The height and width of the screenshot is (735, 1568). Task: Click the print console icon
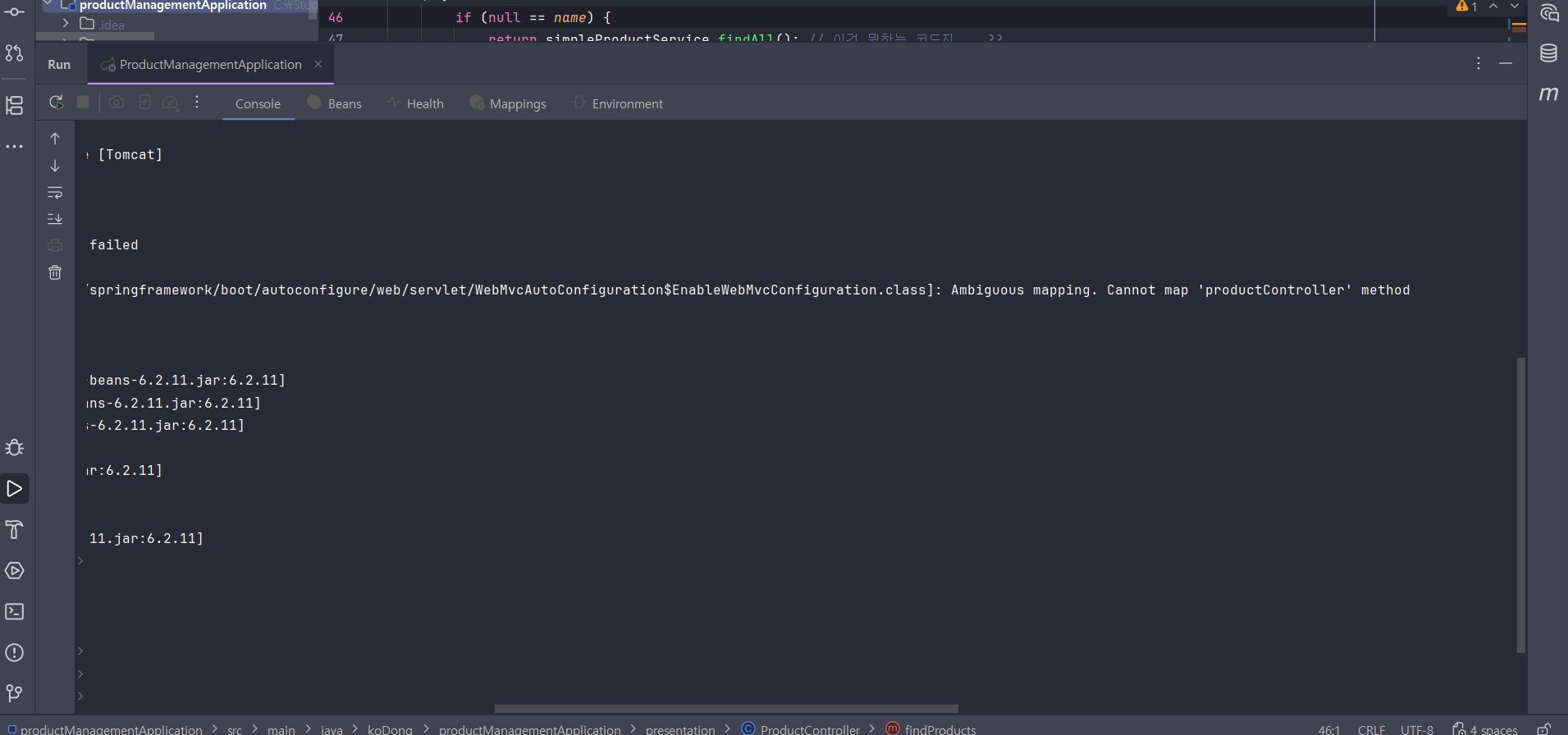(55, 245)
